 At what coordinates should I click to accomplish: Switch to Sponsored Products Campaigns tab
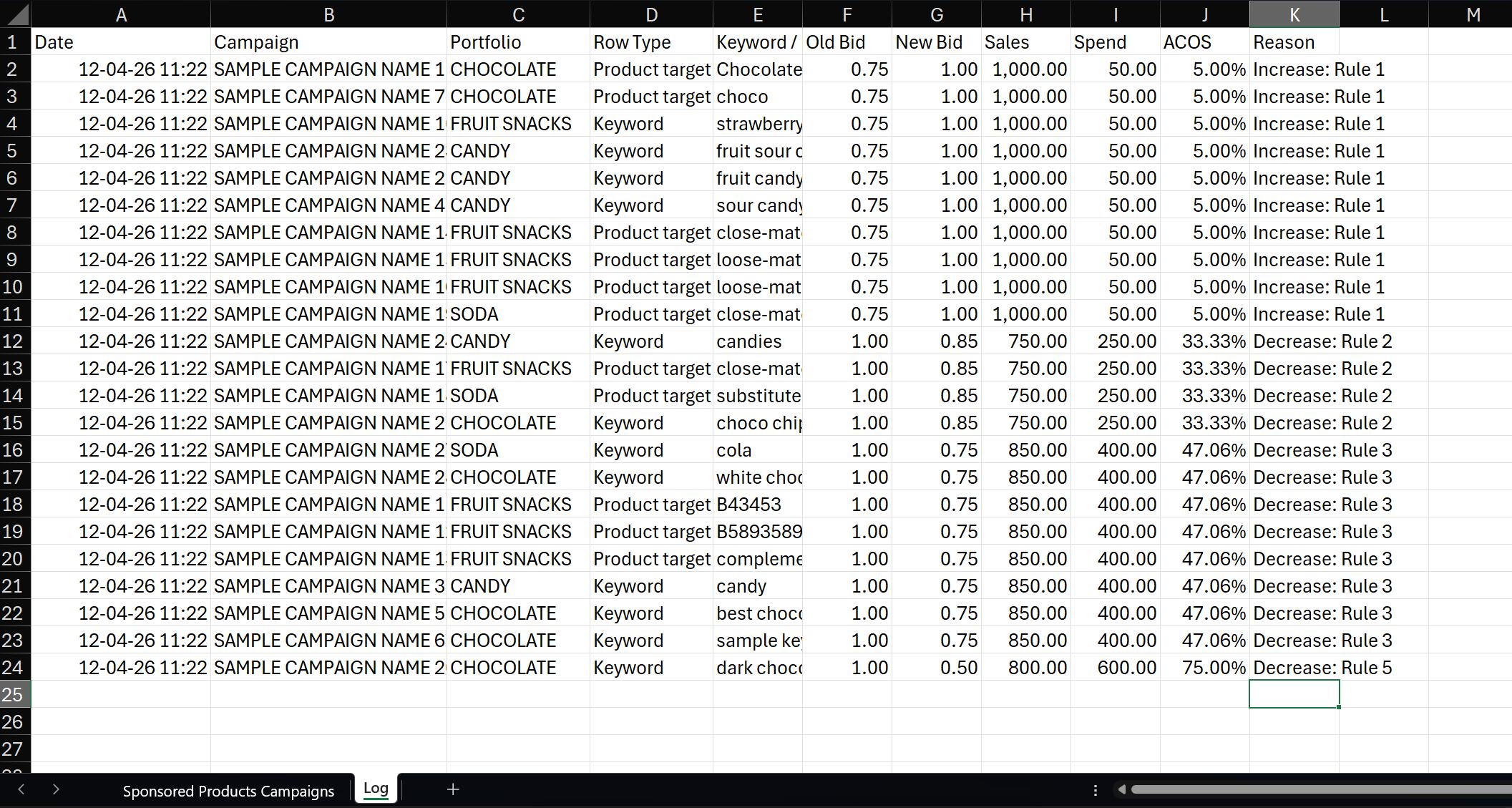coord(228,791)
